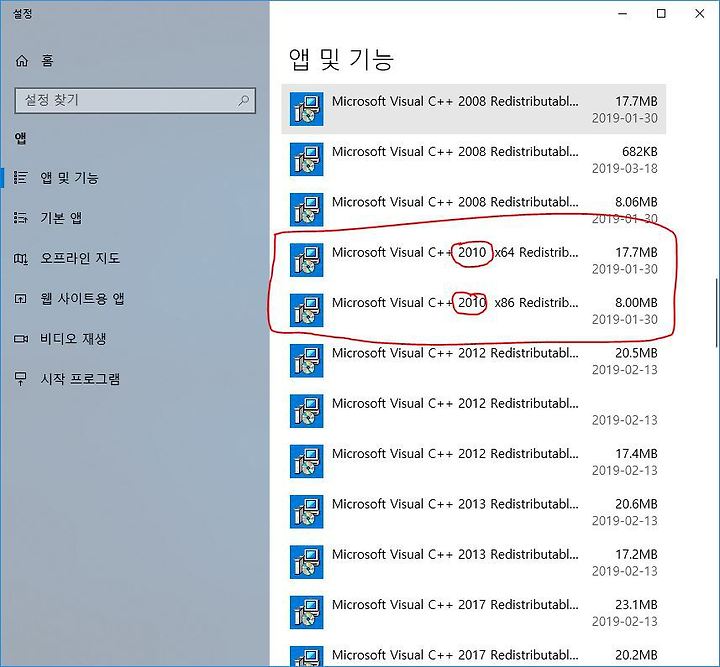Select Visual C++ 2013 name in the 17.2MB row
The width and height of the screenshot is (720, 667).
coord(455,555)
